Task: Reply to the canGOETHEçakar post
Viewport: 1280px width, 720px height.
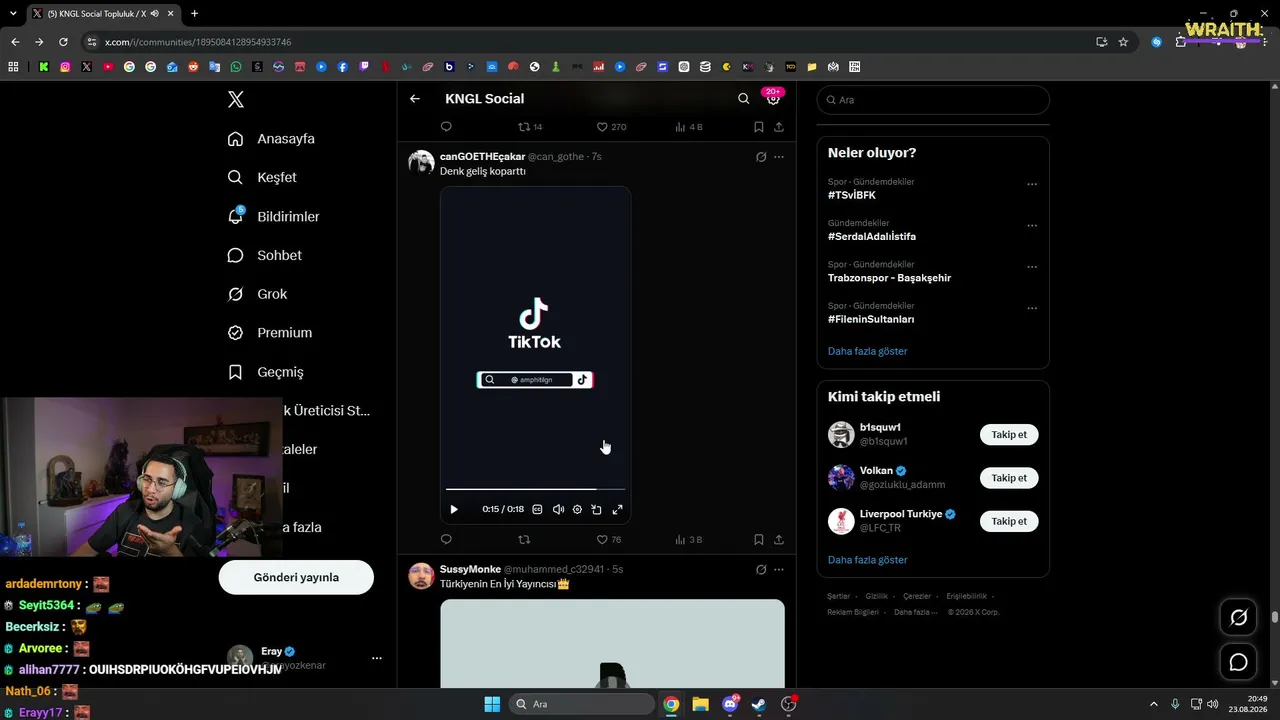Action: 446,539
